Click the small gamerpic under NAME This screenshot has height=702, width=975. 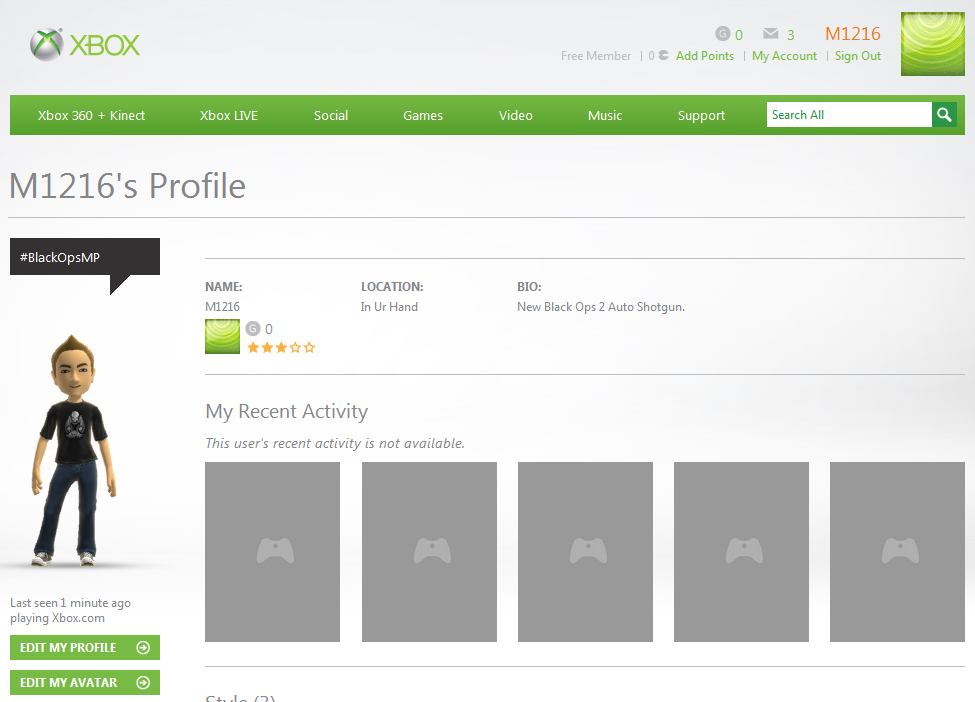click(222, 336)
